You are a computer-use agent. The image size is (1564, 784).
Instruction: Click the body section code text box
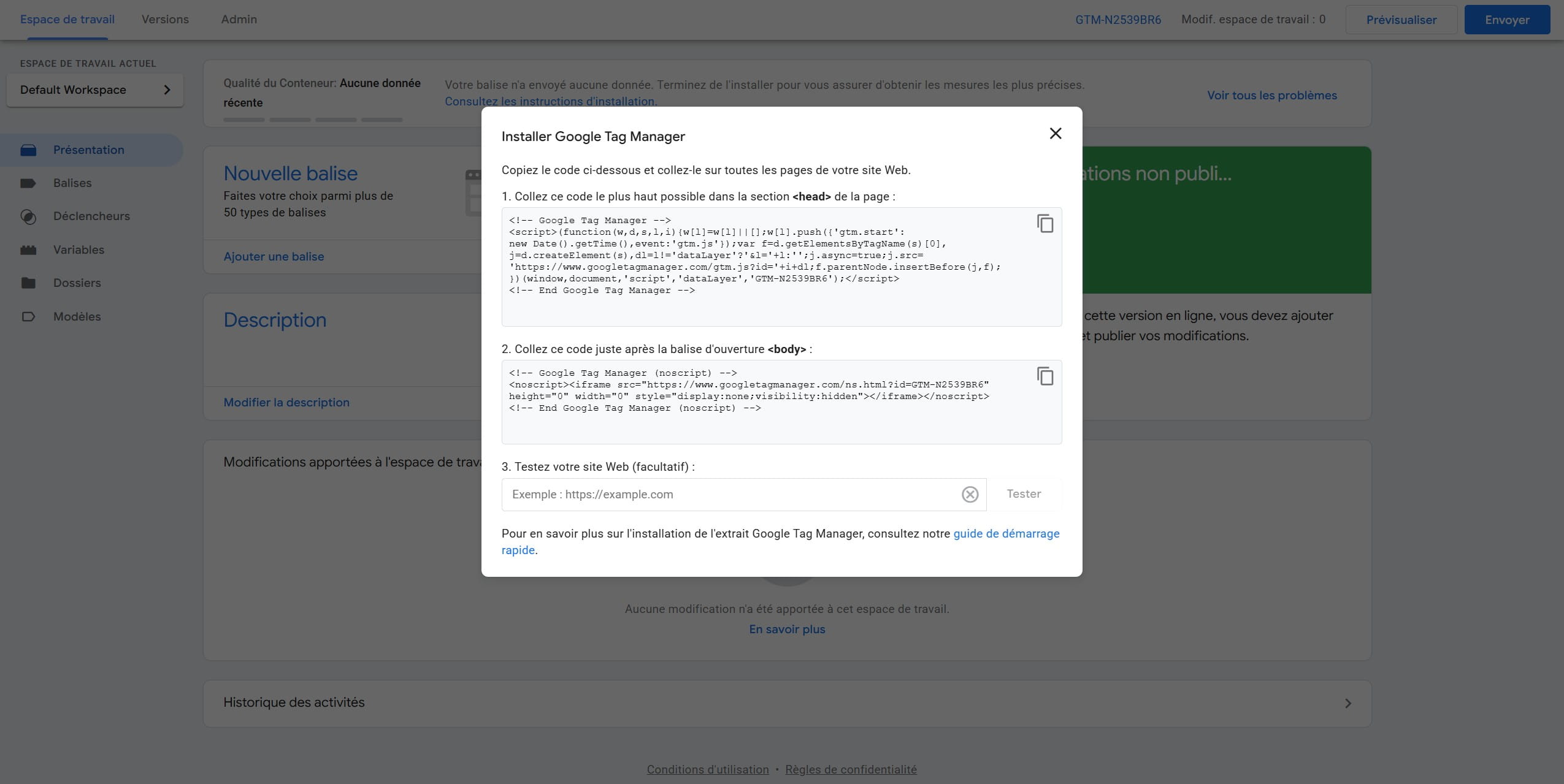[781, 402]
